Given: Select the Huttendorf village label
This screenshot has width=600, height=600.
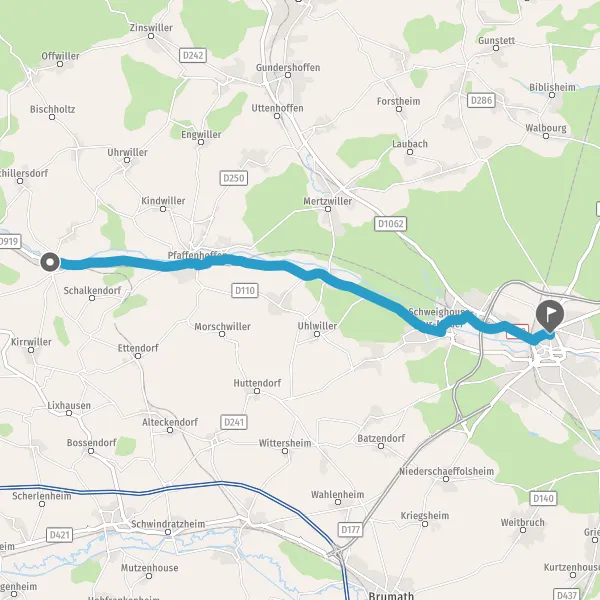Looking at the screenshot, I should click(257, 383).
